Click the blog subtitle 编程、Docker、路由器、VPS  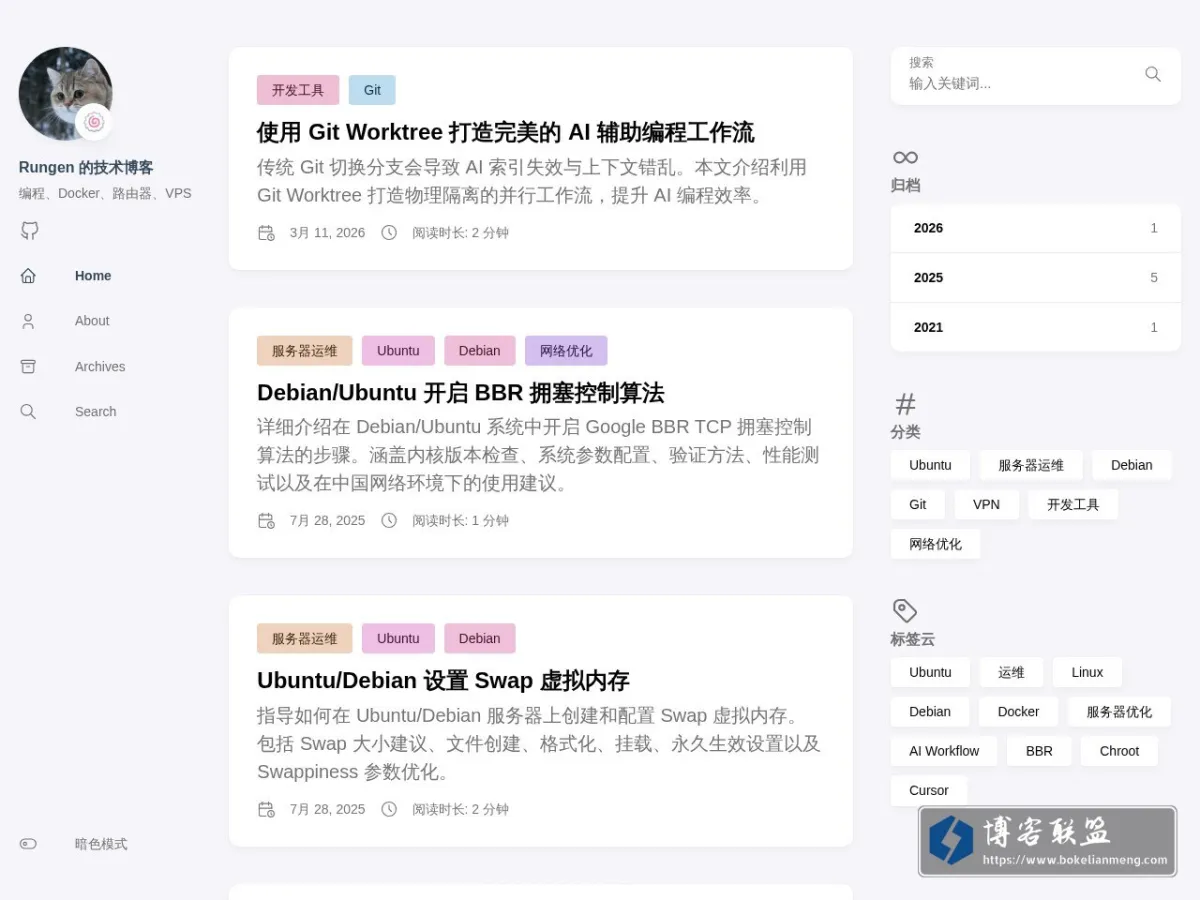click(x=105, y=194)
